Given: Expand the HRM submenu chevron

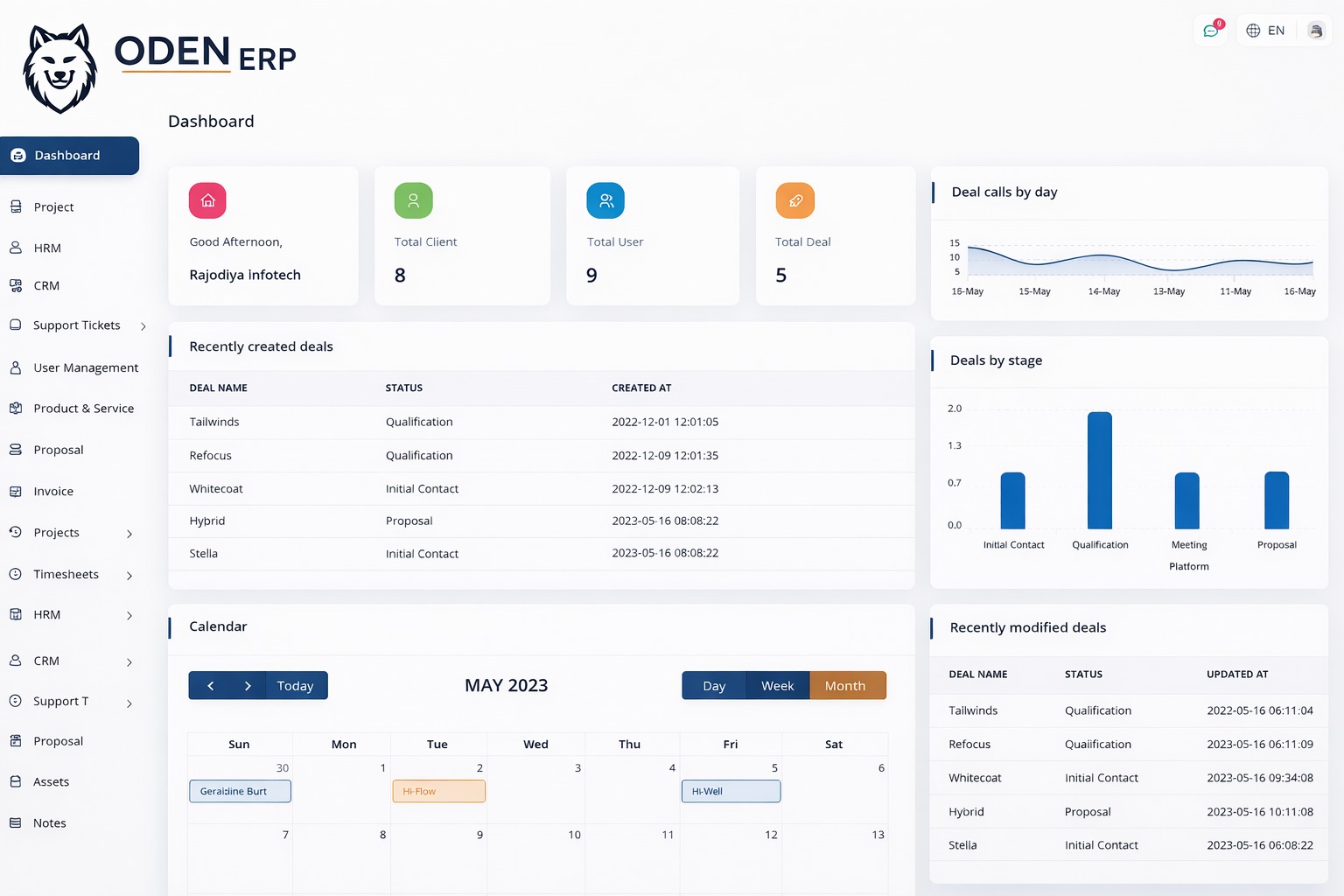Looking at the screenshot, I should [129, 615].
